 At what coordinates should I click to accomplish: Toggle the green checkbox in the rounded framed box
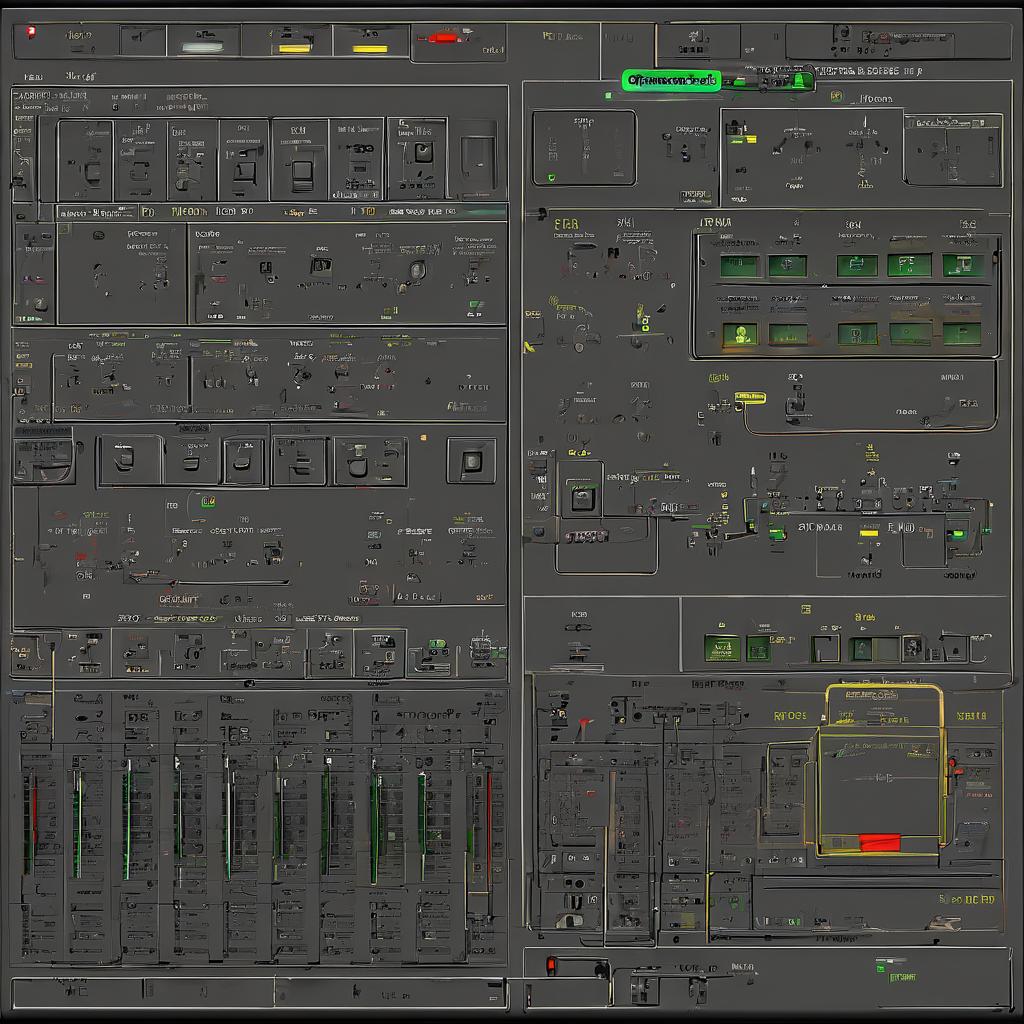click(550, 178)
